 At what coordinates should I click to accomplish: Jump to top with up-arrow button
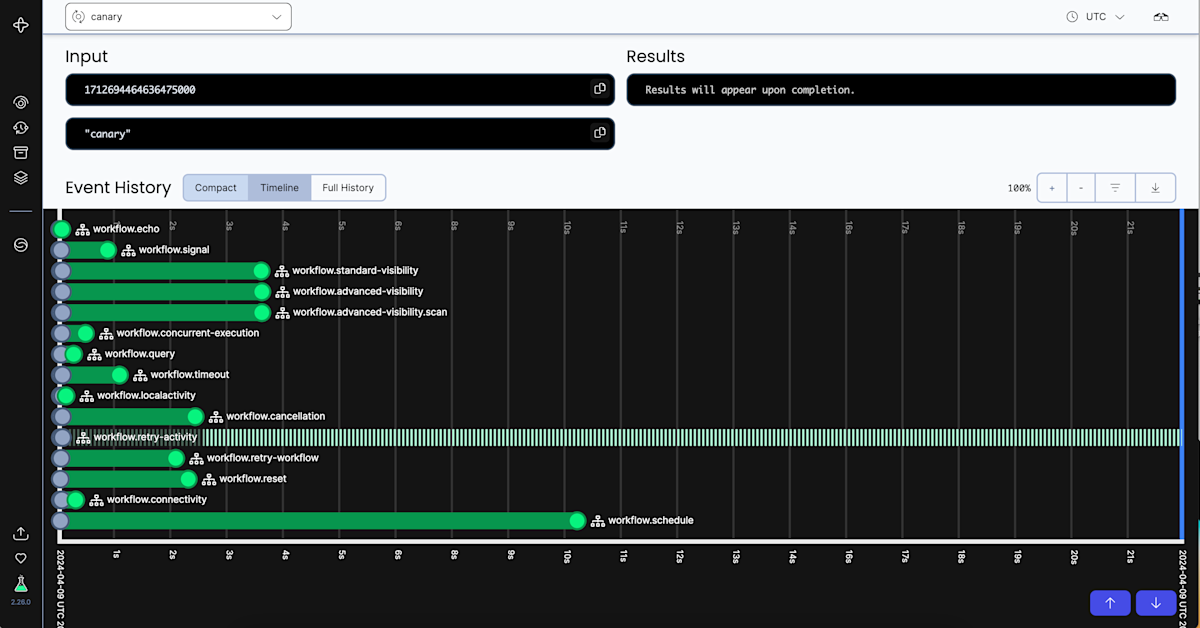coord(1110,602)
